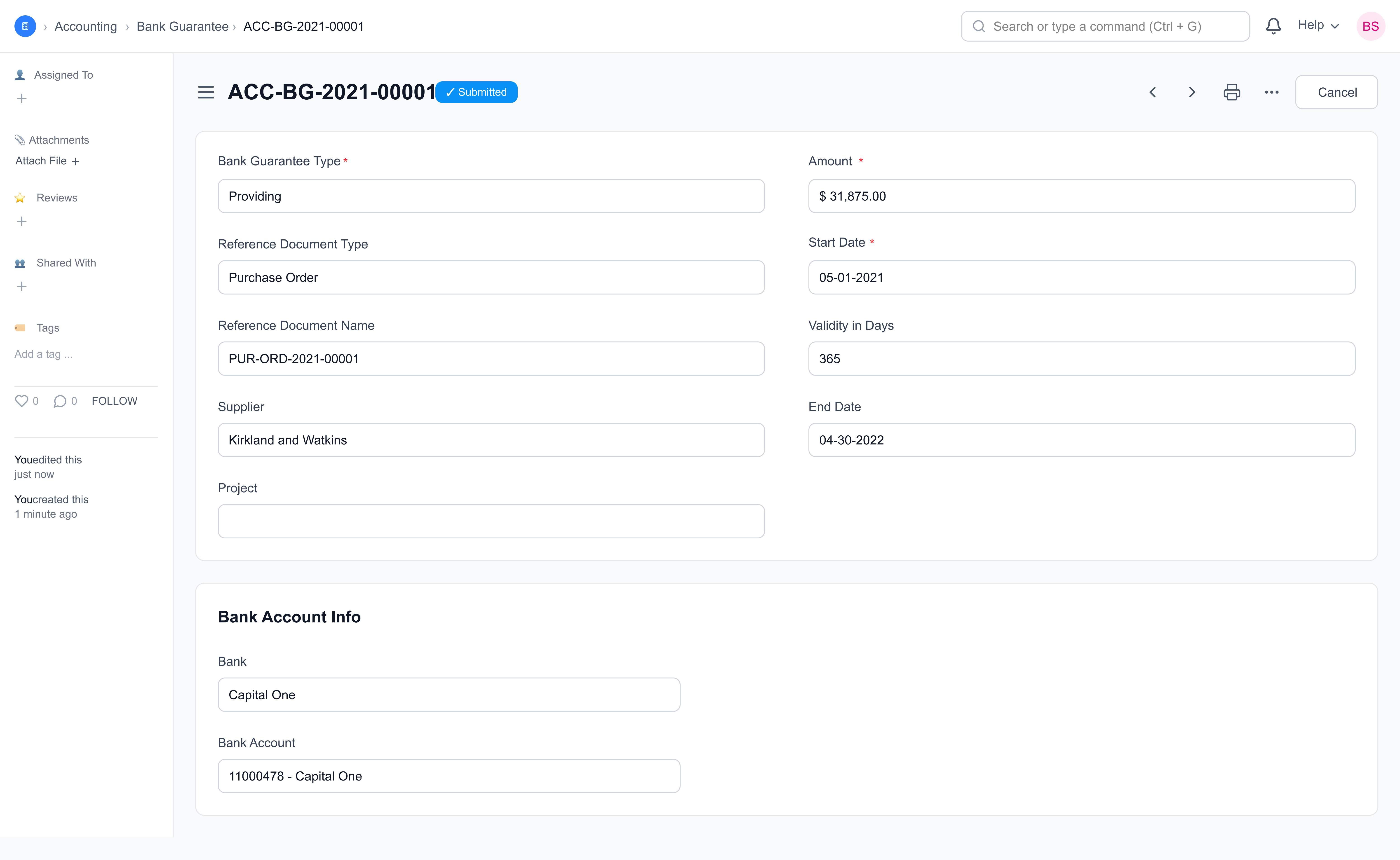This screenshot has height=860, width=1400.
Task: Open the three-dots more options menu
Action: [1271, 92]
